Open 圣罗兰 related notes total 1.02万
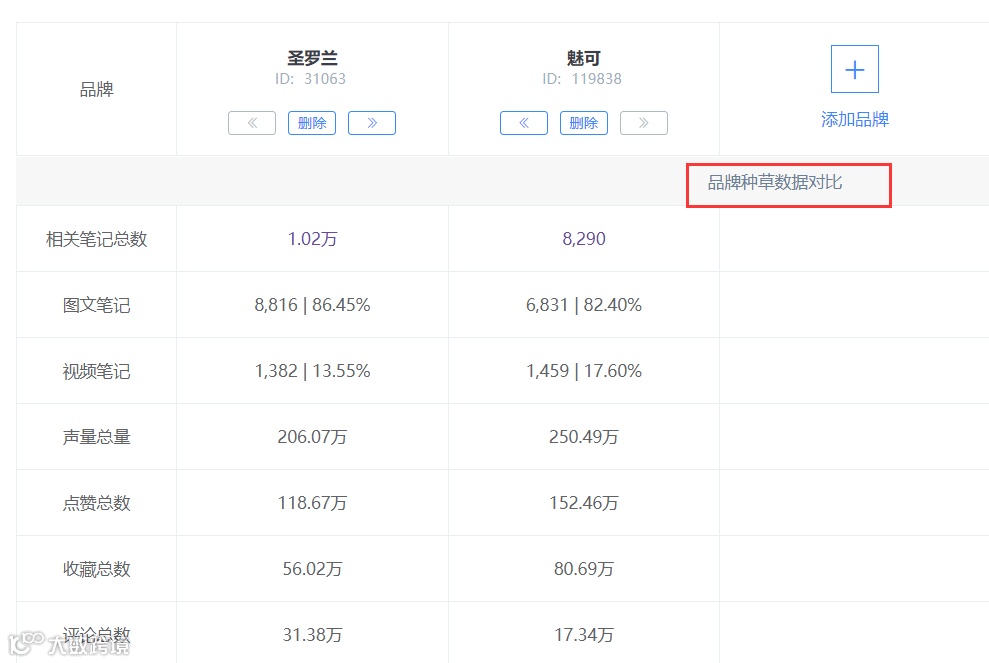This screenshot has height=663, width=989. pos(312,239)
